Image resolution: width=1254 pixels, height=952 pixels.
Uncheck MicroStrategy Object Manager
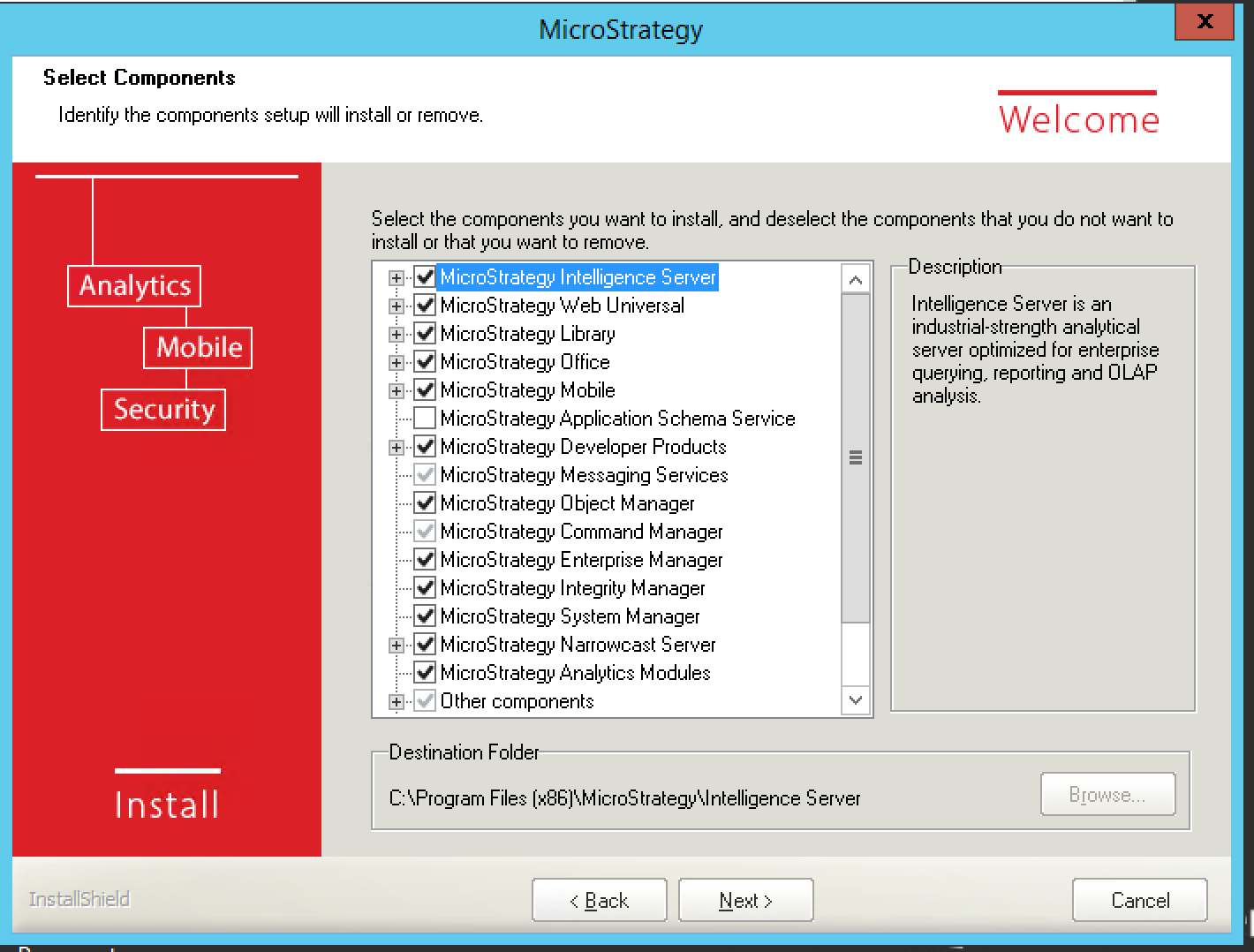point(425,502)
